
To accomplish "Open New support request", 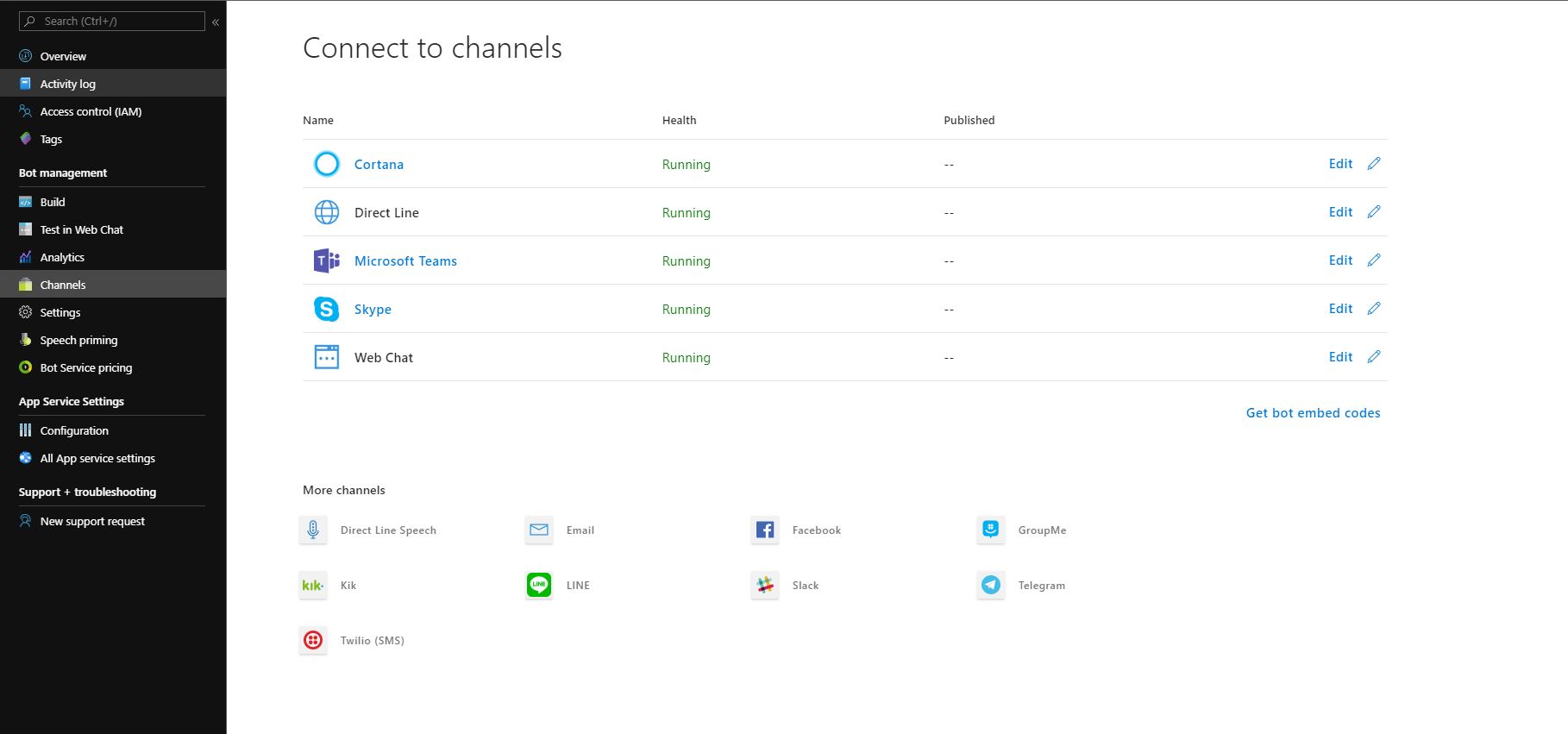I will pyautogui.click(x=113, y=521).
